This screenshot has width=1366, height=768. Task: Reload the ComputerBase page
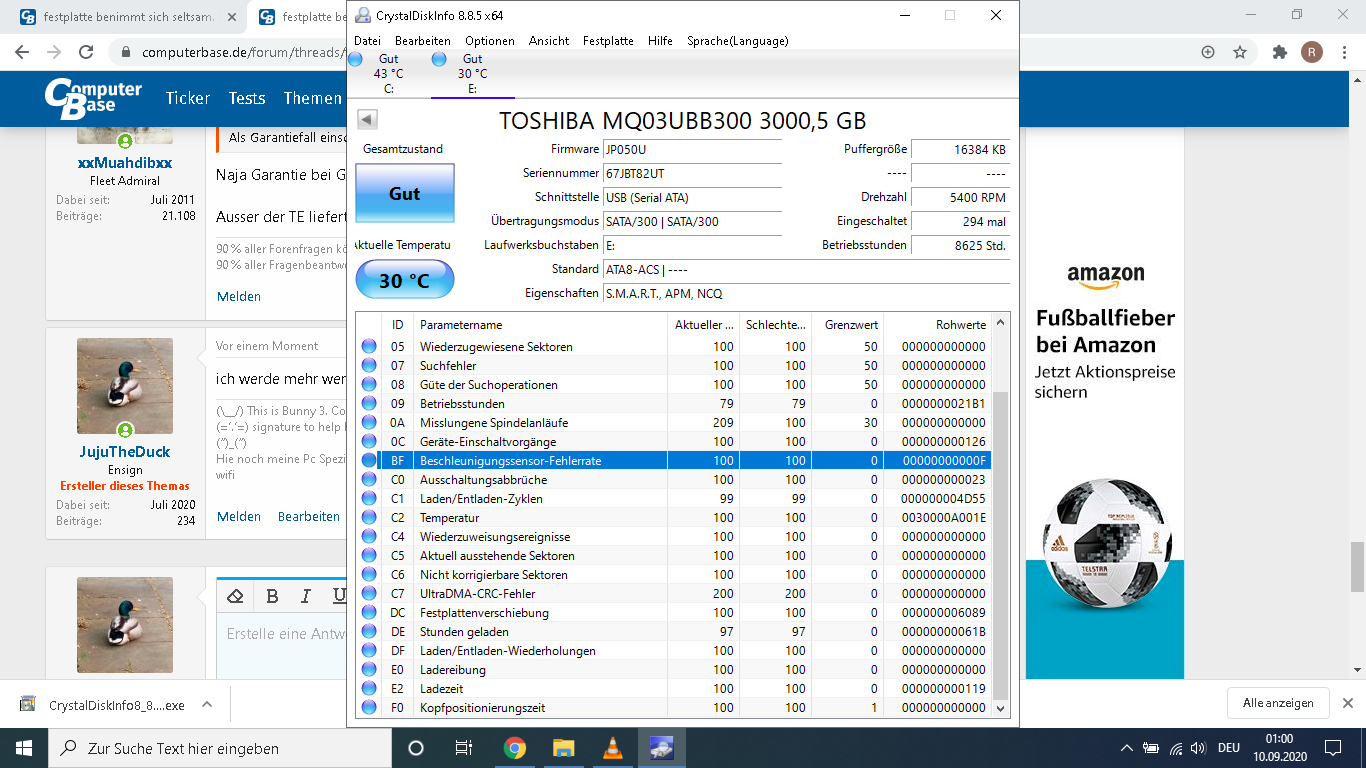[86, 52]
